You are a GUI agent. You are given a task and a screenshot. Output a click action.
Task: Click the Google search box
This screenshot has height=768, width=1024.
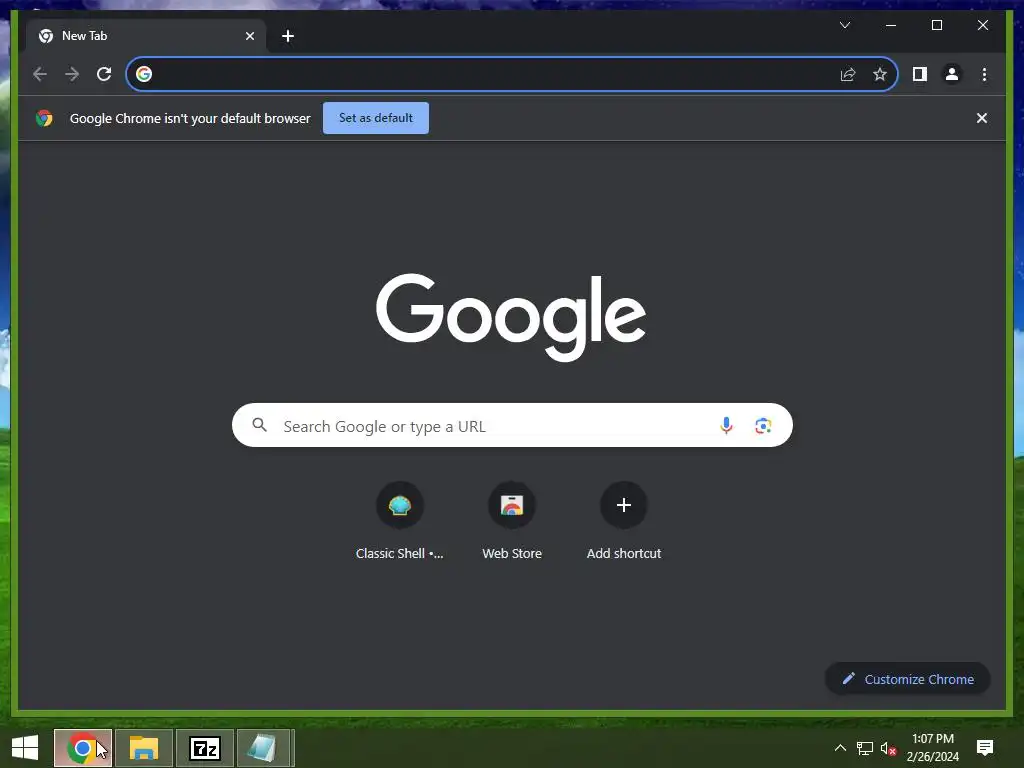point(512,426)
